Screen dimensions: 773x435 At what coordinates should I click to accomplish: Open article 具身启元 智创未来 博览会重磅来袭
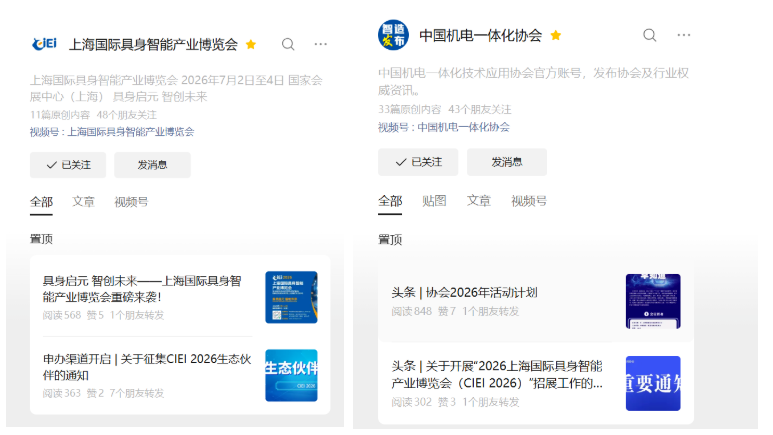pyautogui.click(x=142, y=289)
